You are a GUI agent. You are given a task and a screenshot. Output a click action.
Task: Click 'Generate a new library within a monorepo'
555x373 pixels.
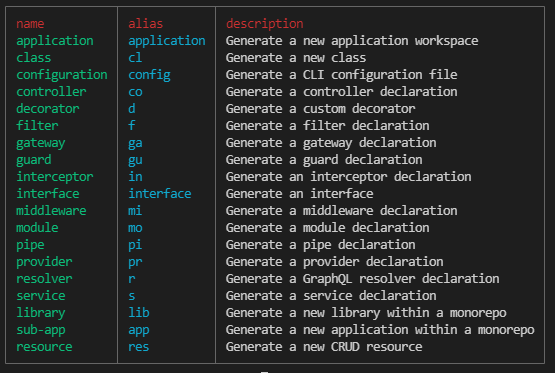(x=366, y=313)
